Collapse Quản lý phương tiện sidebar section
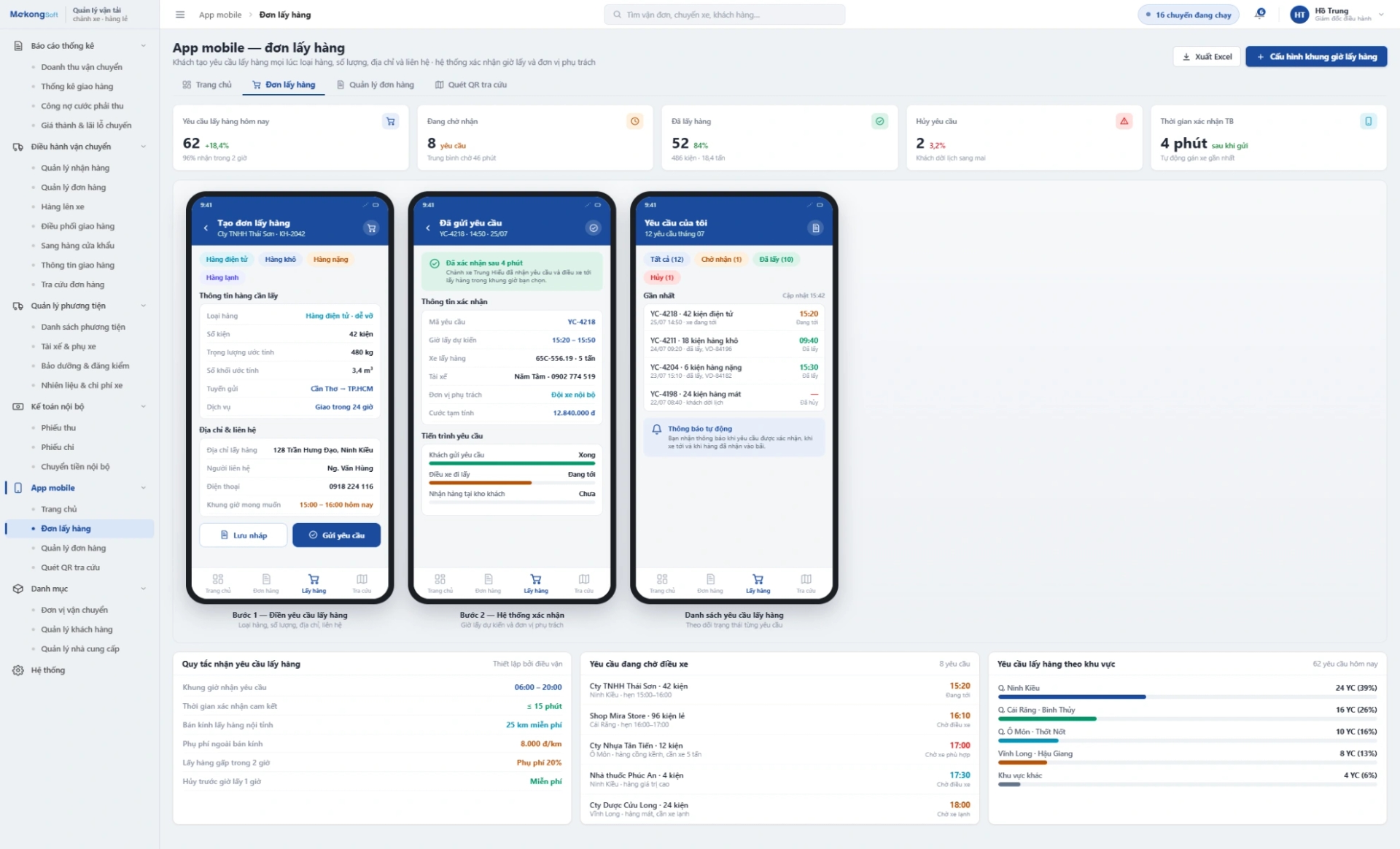The image size is (1400, 849). 143,306
